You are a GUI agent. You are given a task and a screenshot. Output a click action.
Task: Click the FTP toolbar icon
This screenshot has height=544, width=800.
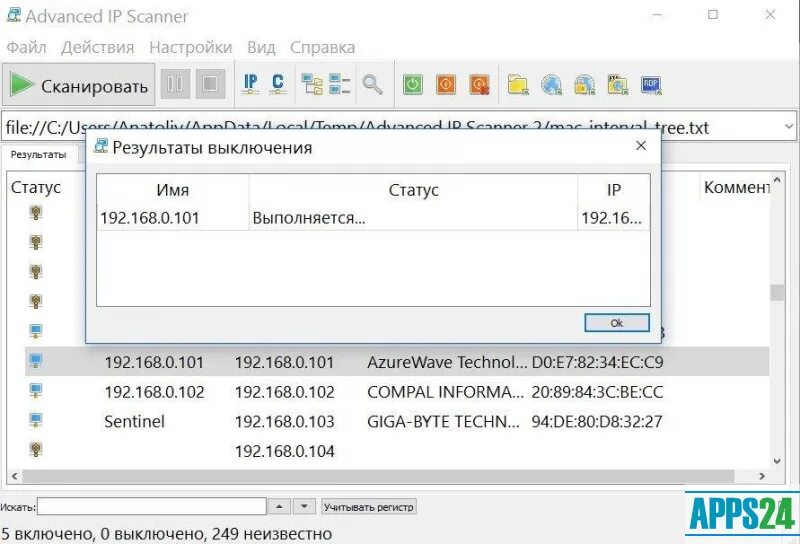coord(618,85)
